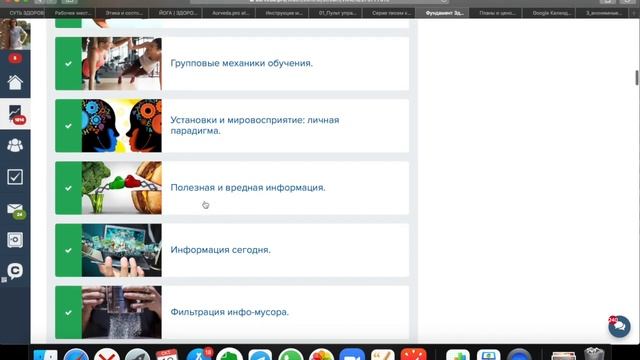Open App Store from the Dock
640x360 pixels.
coord(199,355)
